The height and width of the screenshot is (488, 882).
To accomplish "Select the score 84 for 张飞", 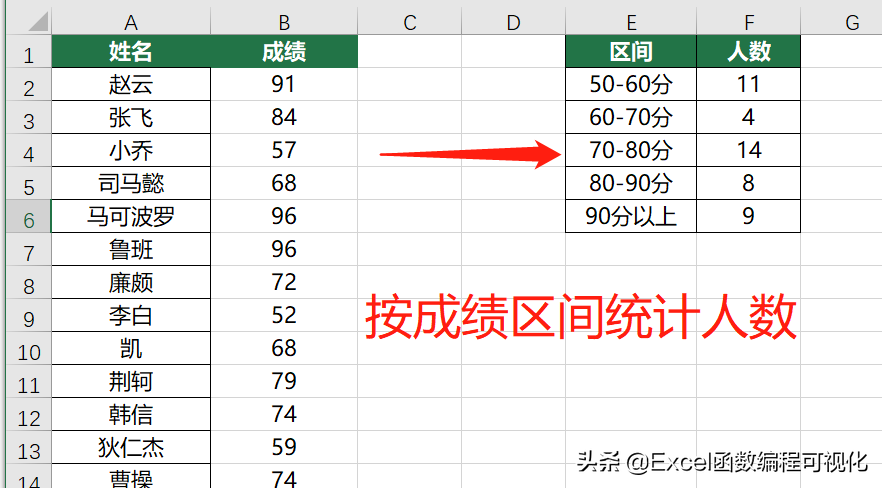I will tap(284, 118).
